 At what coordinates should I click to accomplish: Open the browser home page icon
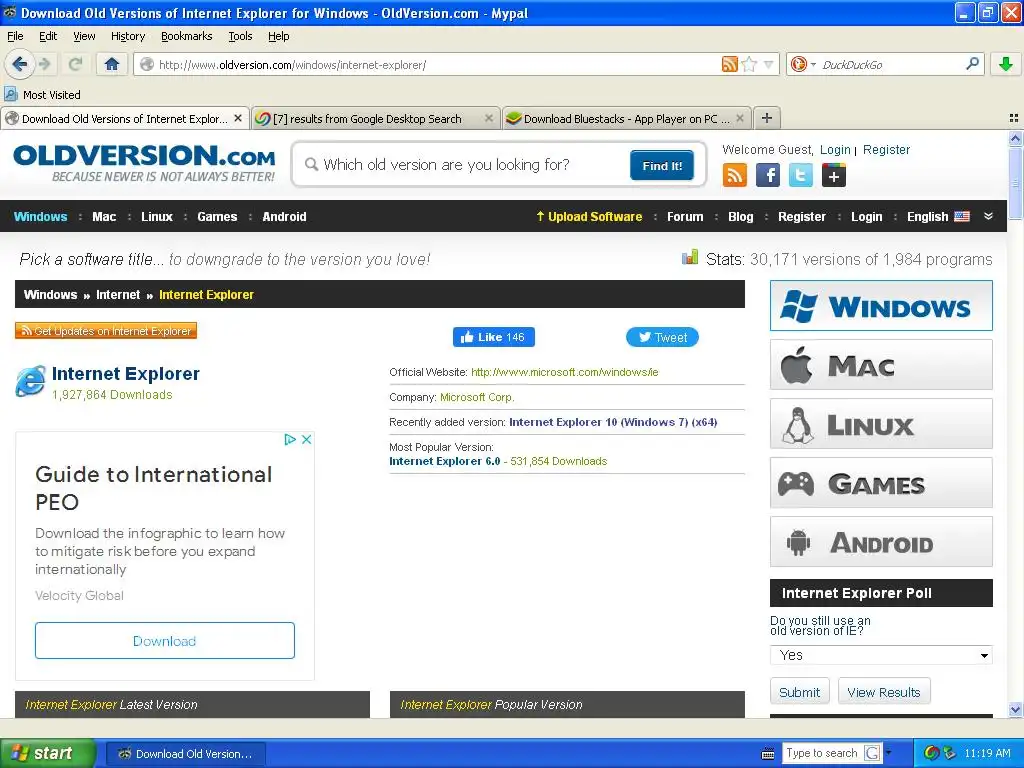point(112,64)
